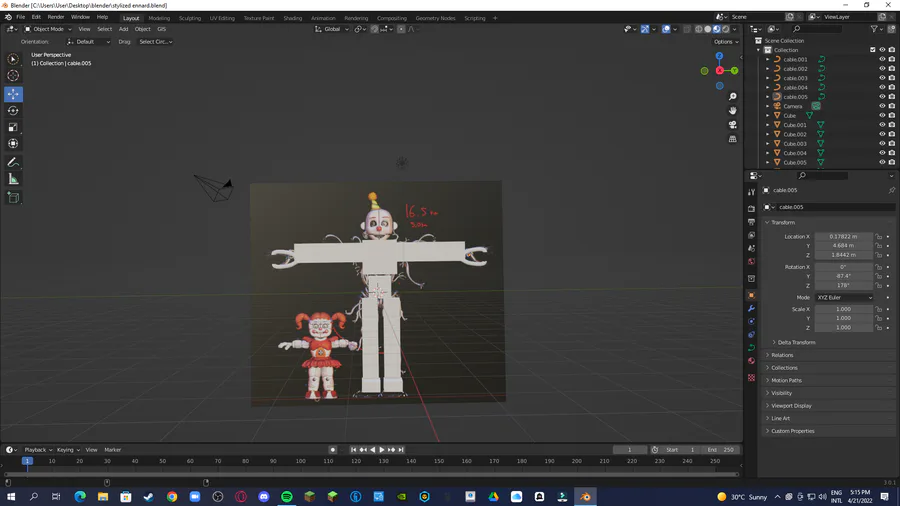Hide cable.003 in viewport via eye icon
The height and width of the screenshot is (506, 900).
tap(882, 78)
